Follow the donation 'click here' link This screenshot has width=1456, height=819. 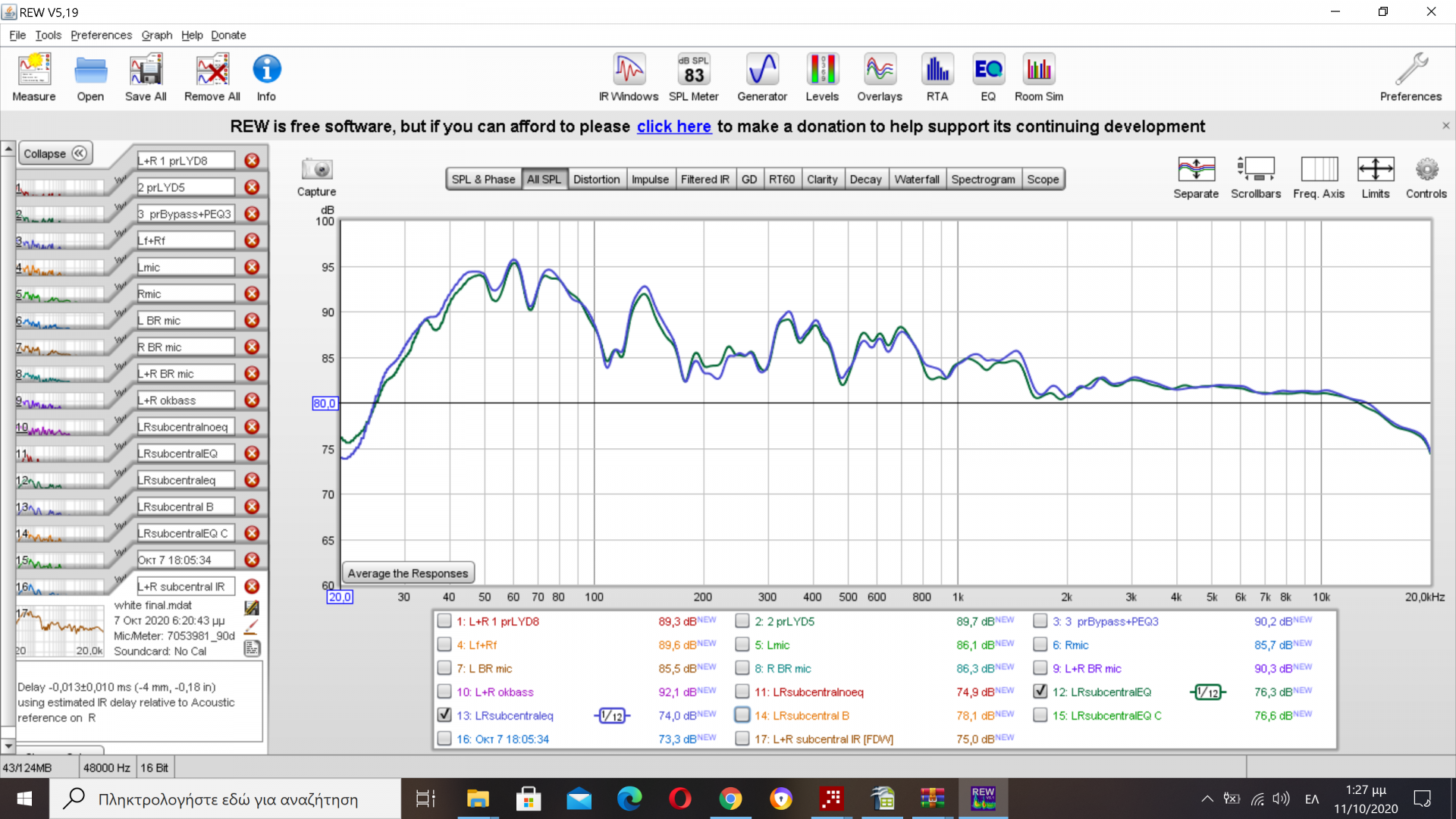673,127
